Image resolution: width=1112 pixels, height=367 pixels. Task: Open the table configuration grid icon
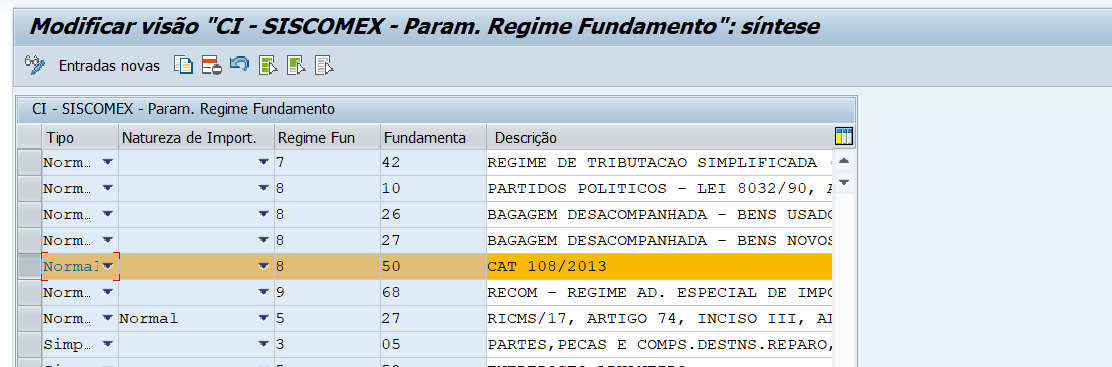tap(844, 137)
